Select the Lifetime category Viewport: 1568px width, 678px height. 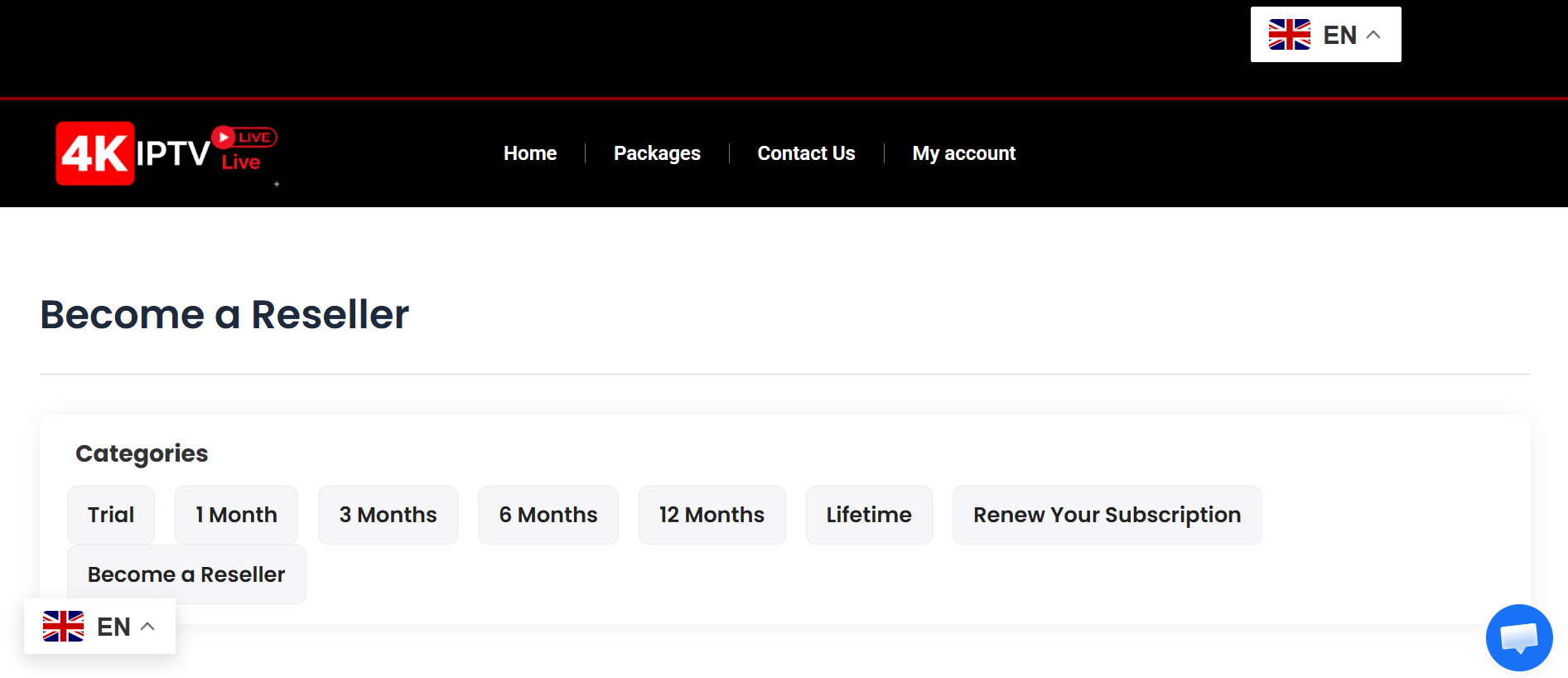pyautogui.click(x=869, y=515)
